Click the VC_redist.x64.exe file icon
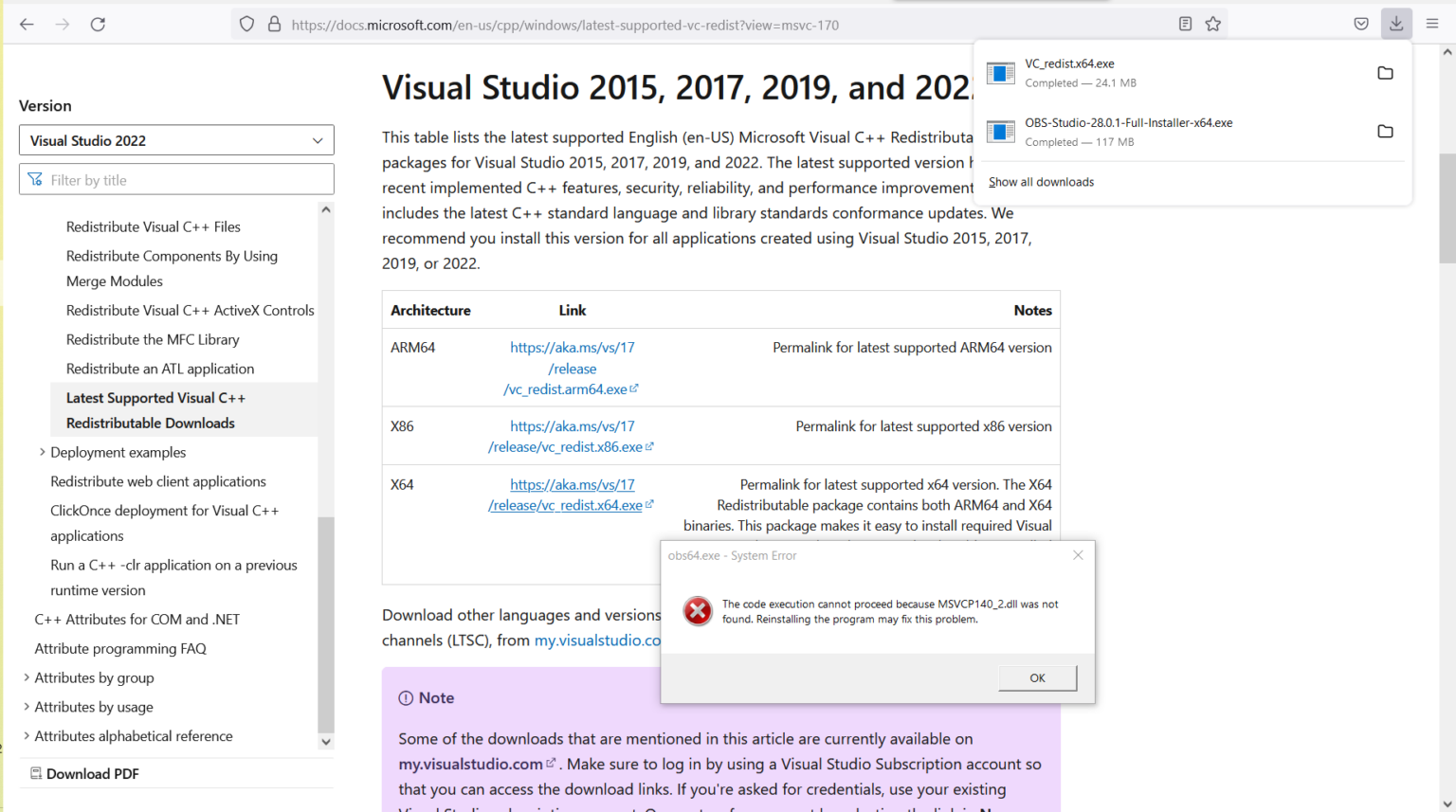 tap(1001, 73)
